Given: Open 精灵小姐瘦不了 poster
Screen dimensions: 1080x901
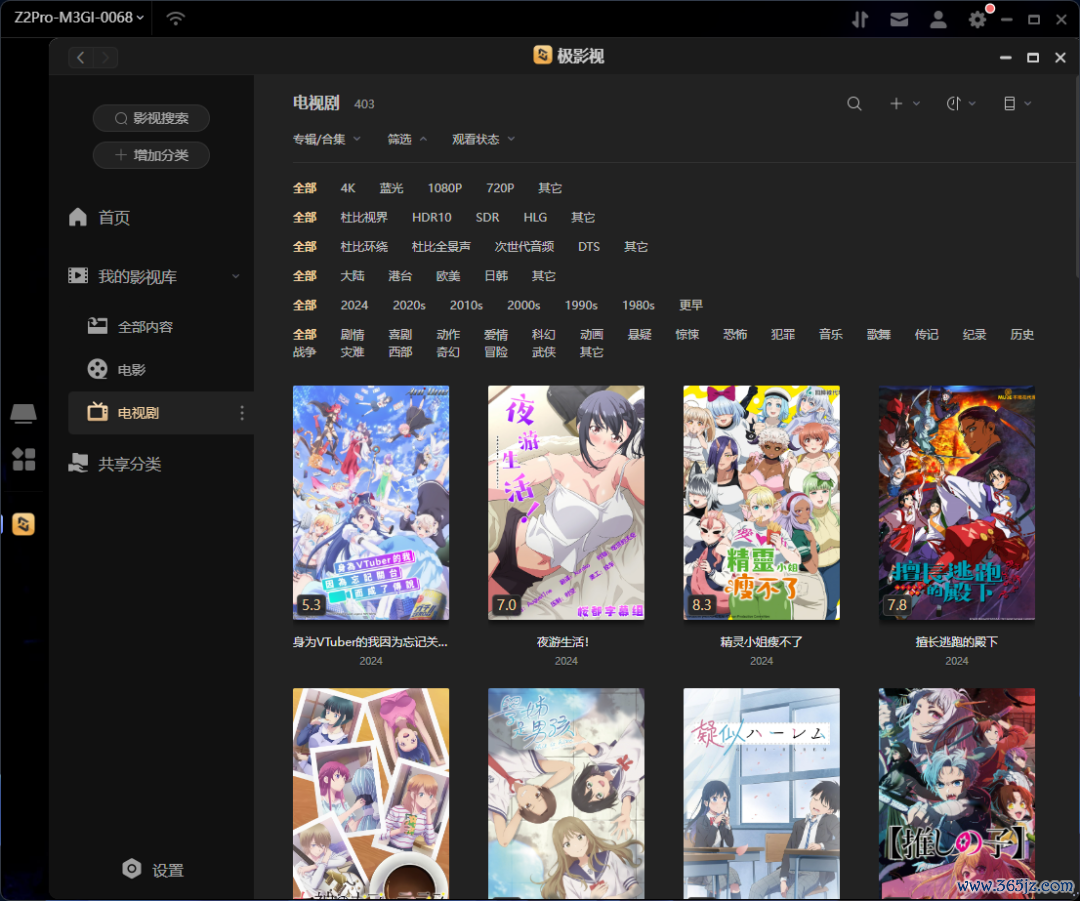Looking at the screenshot, I should tap(761, 503).
